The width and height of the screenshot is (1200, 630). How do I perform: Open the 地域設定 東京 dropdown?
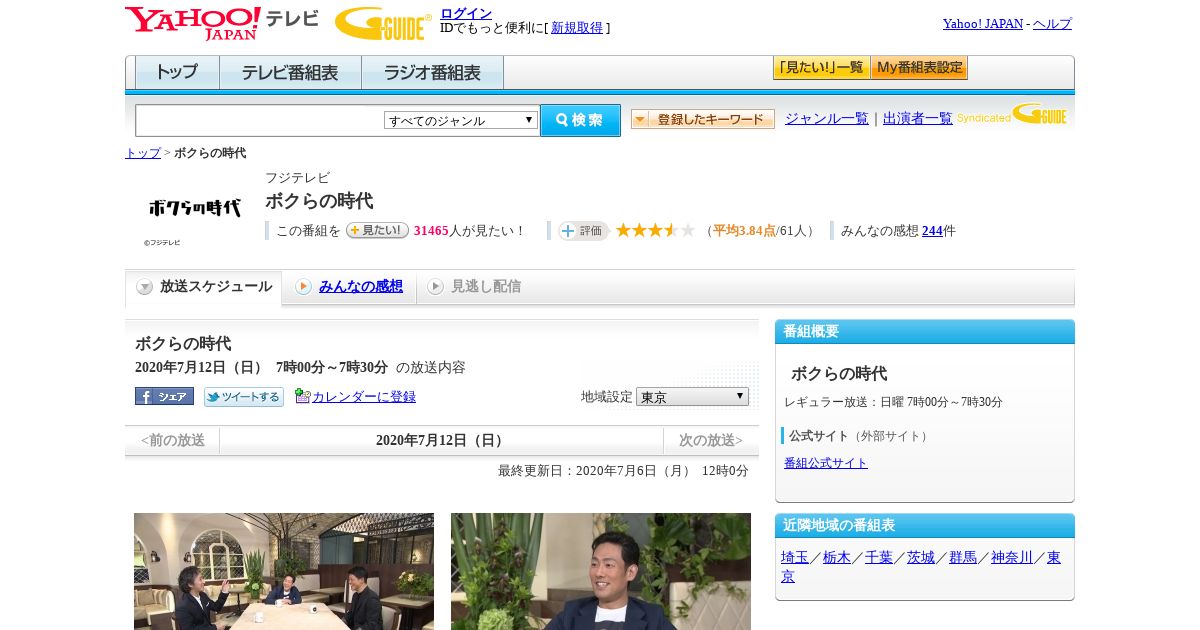692,396
